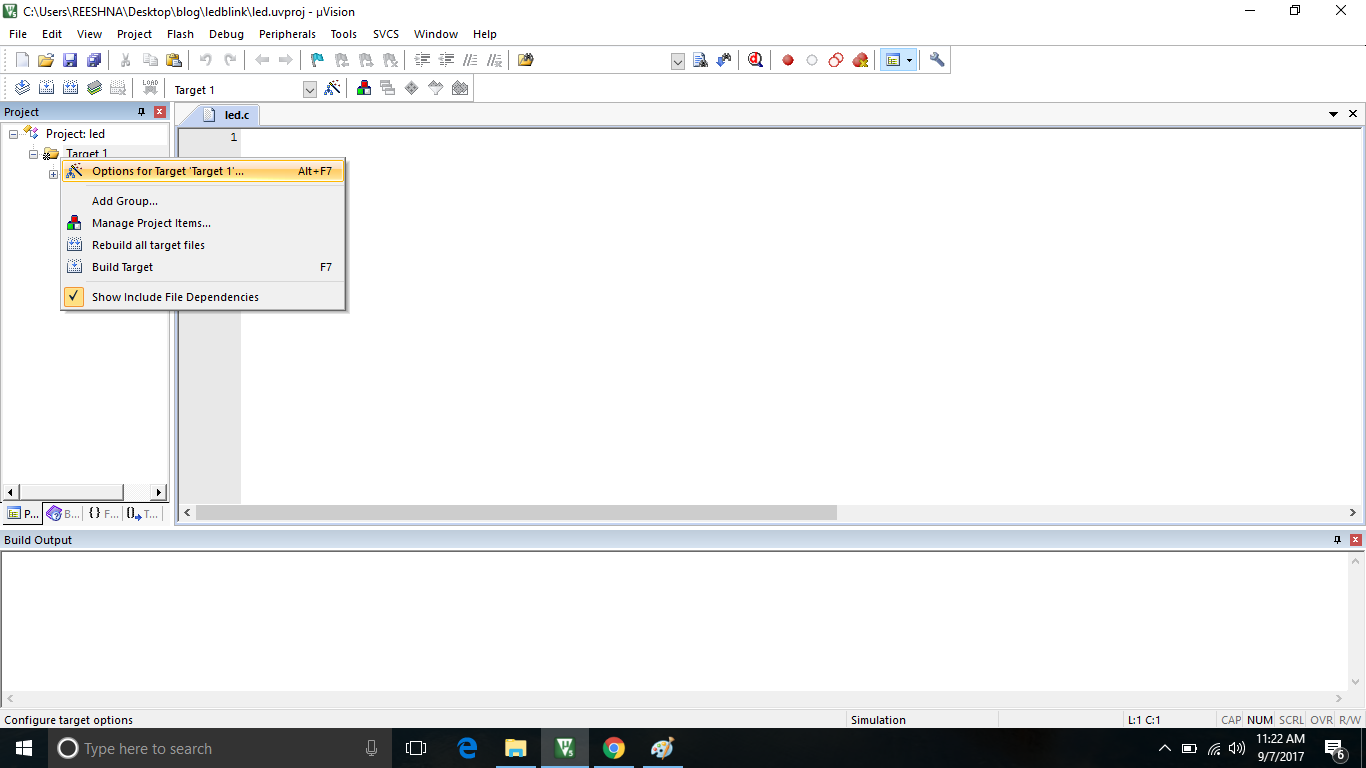The width and height of the screenshot is (1366, 768).
Task: Click the Cut scissors icon
Action: click(126, 60)
